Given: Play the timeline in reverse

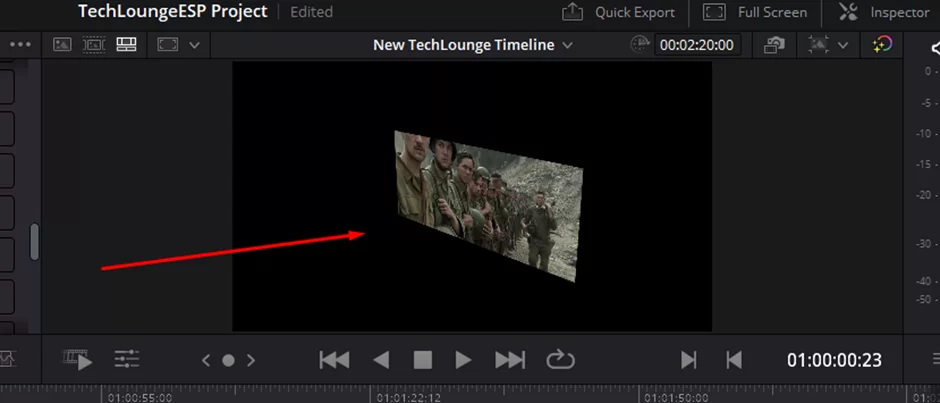Looking at the screenshot, I should click(381, 360).
